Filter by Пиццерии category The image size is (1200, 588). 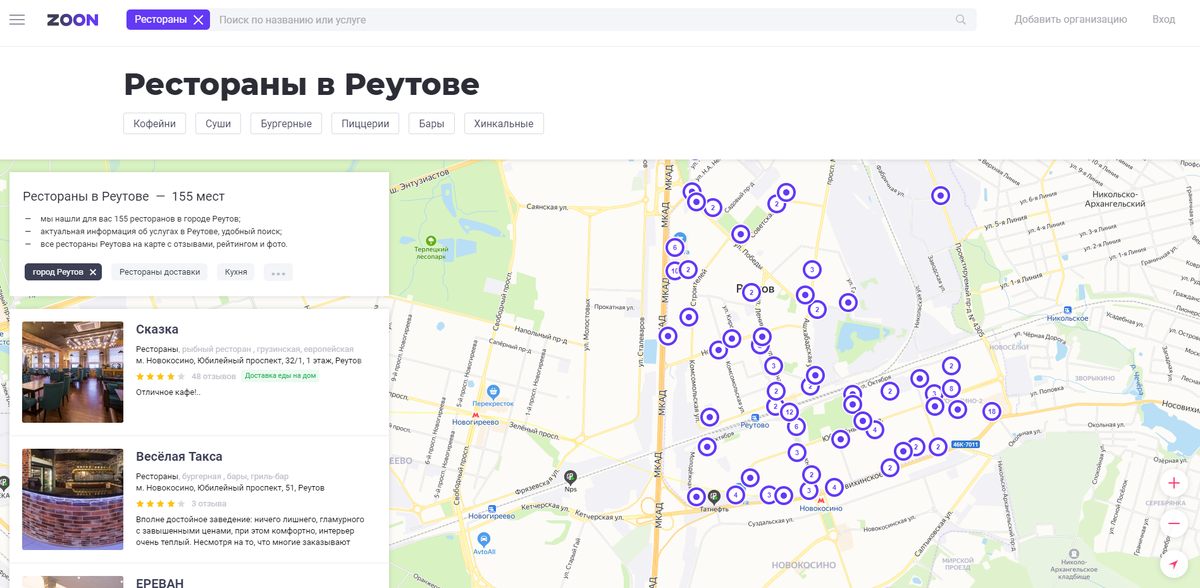click(366, 124)
